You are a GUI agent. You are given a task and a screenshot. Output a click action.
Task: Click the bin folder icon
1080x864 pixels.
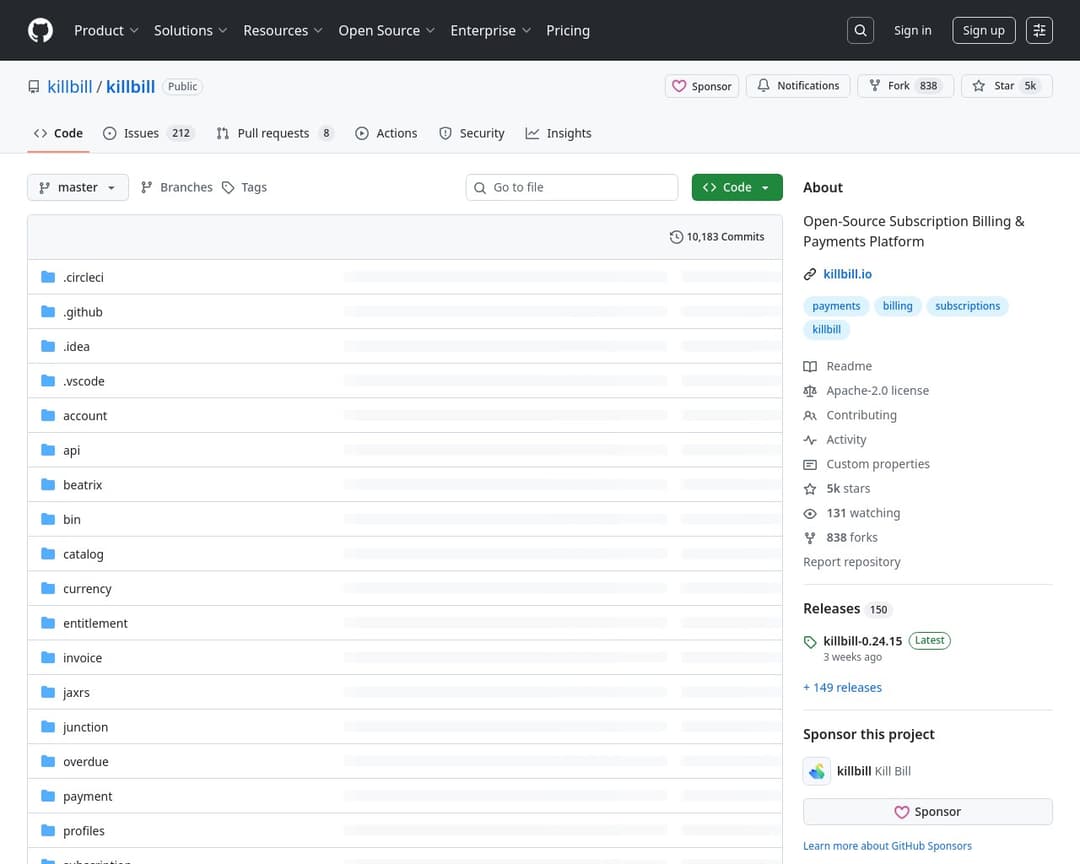pyautogui.click(x=48, y=519)
